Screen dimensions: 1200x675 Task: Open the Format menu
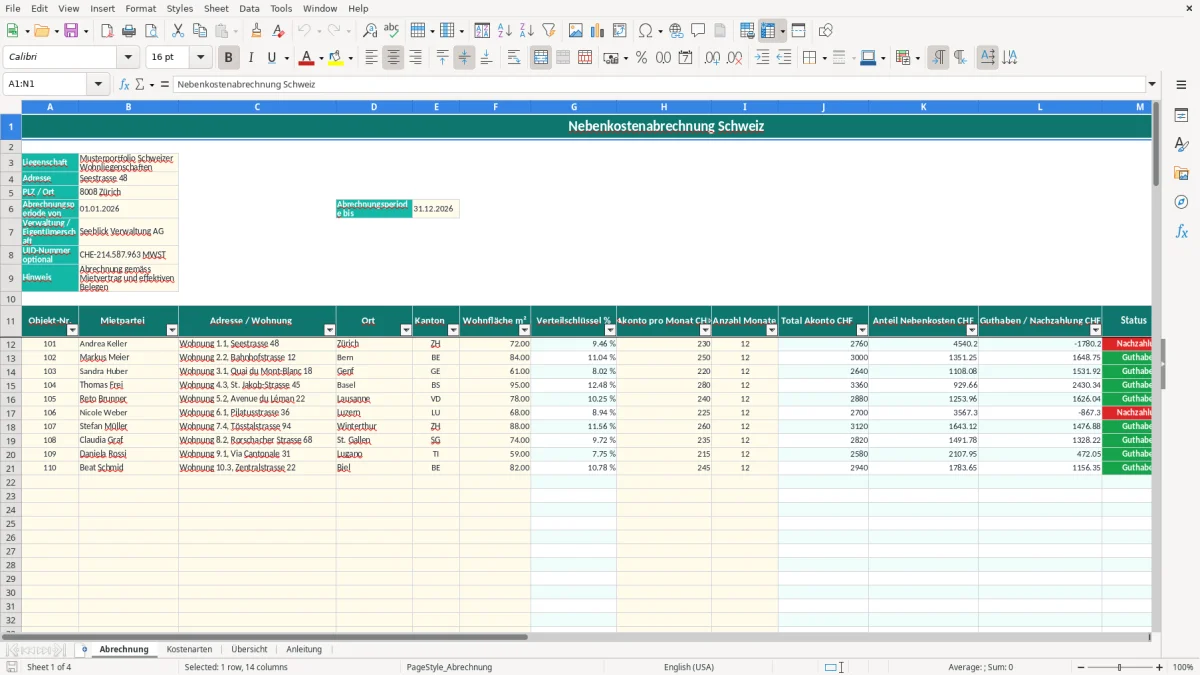click(141, 8)
